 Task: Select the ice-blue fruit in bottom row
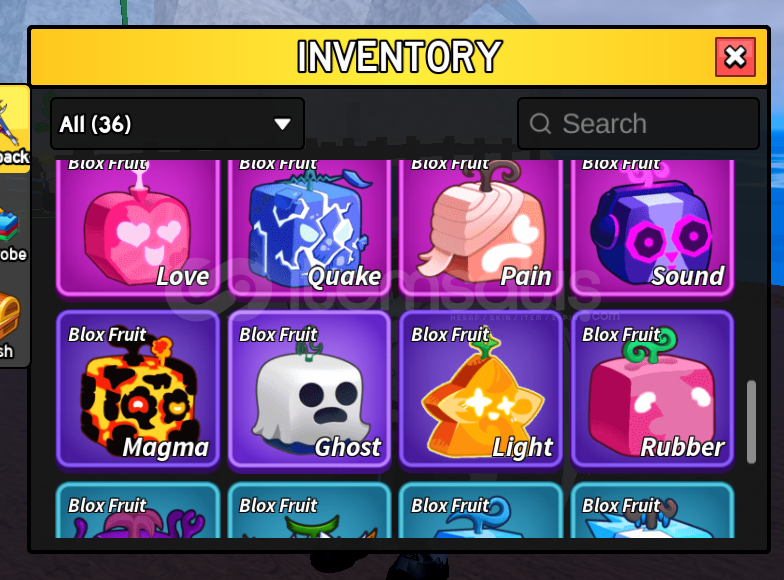pos(652,510)
